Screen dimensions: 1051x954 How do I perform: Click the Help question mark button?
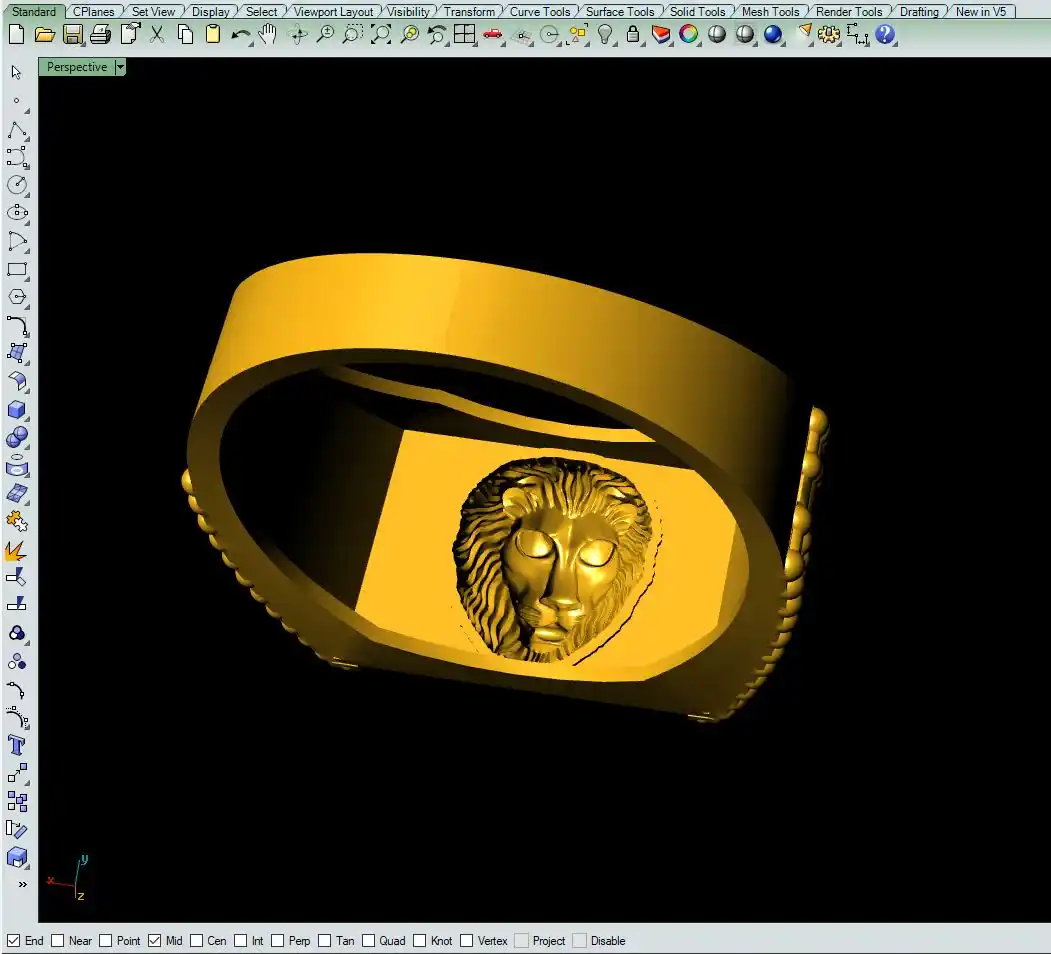[885, 35]
